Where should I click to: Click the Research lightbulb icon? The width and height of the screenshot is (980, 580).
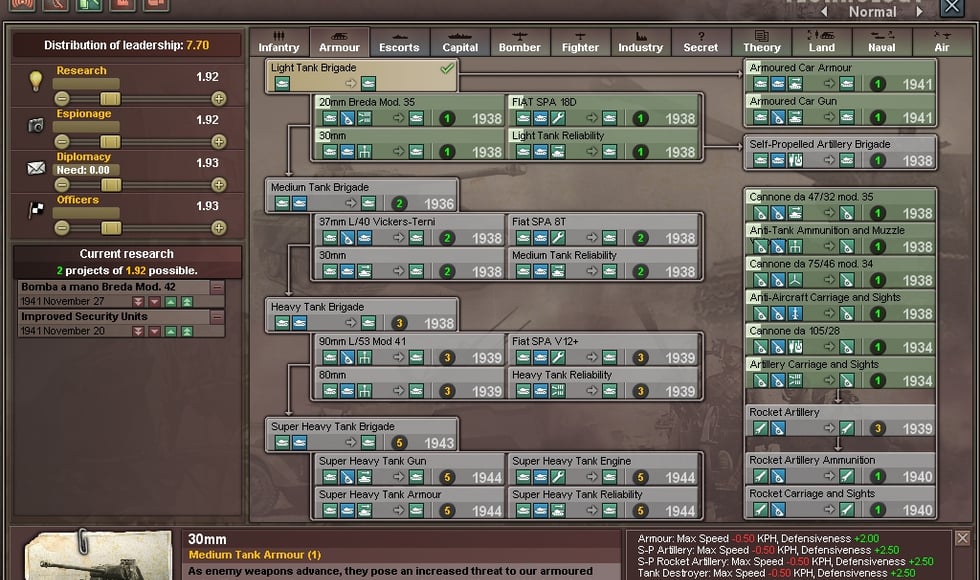[36, 81]
